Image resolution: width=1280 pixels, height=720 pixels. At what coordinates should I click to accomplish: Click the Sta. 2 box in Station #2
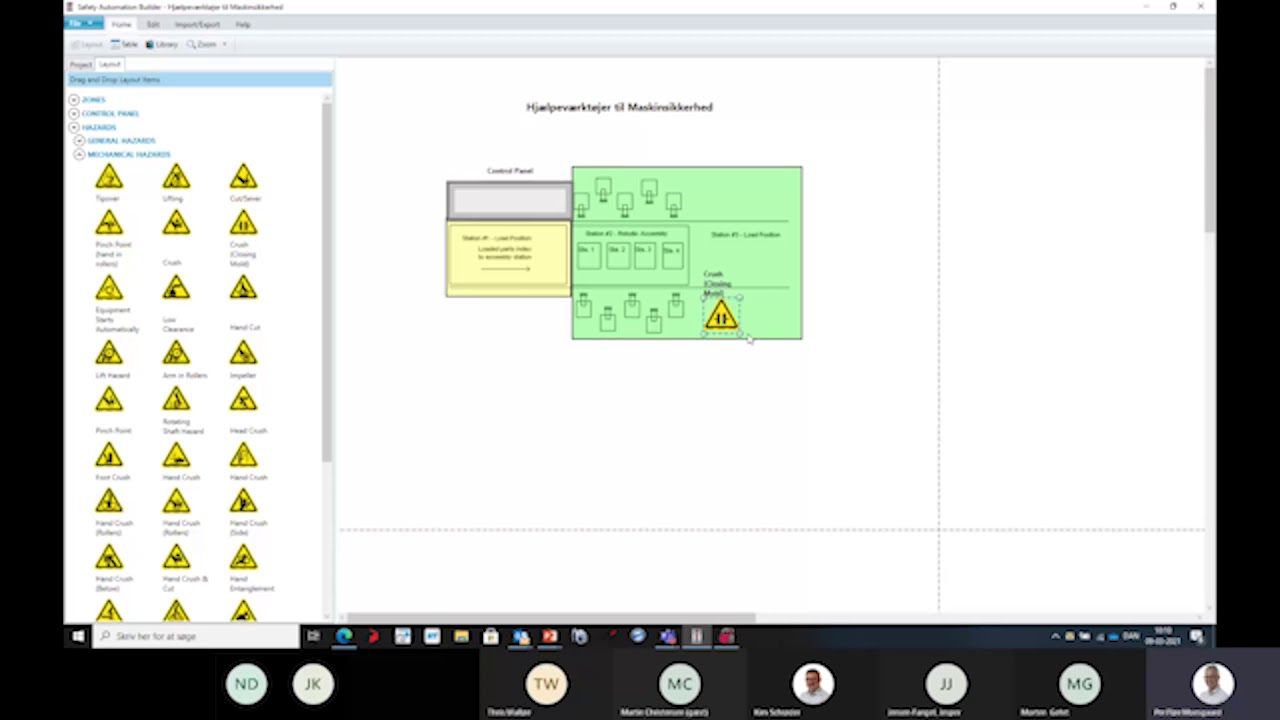click(x=617, y=255)
